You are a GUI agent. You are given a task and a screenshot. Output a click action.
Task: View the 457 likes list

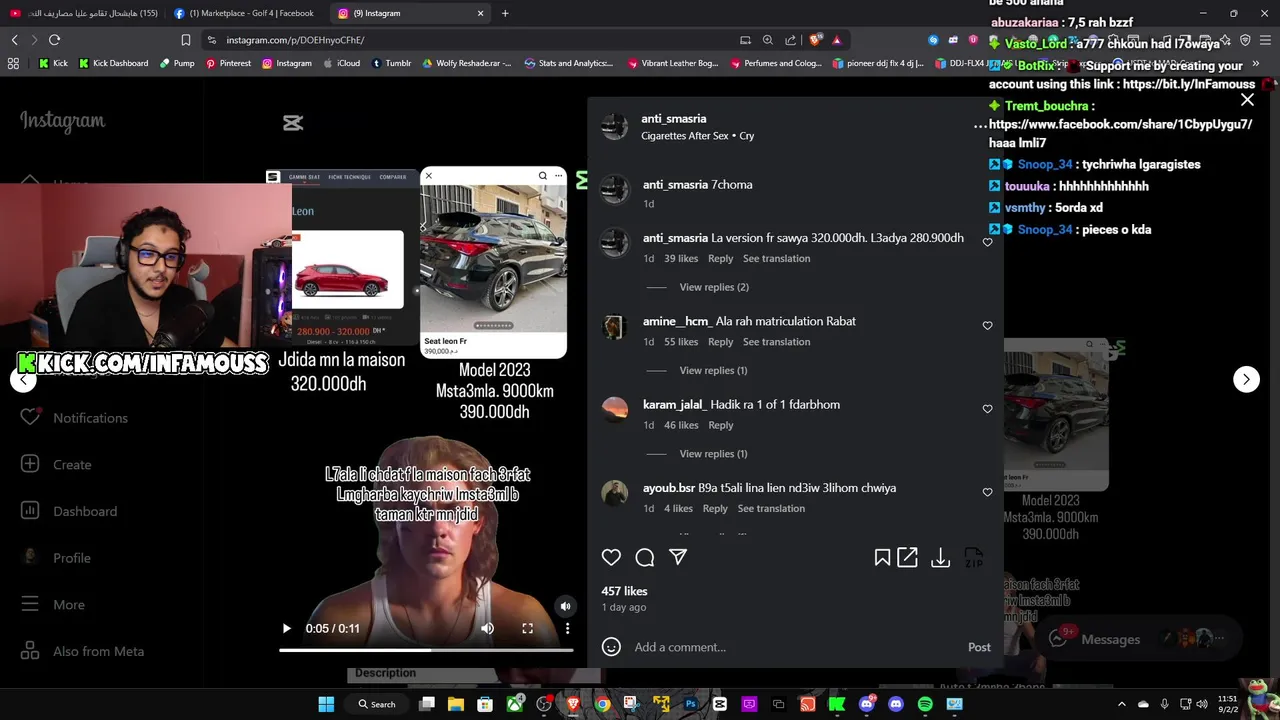[624, 591]
